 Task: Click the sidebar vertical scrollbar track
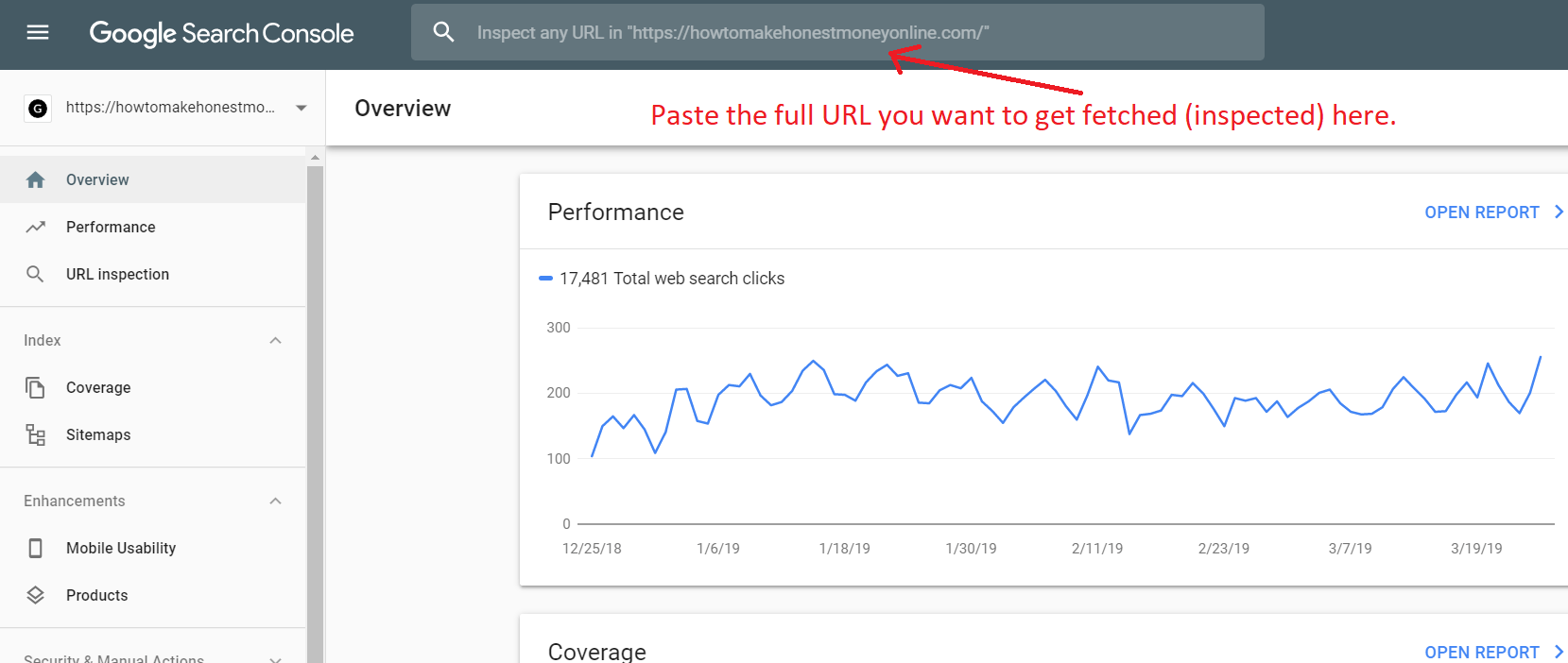316,414
